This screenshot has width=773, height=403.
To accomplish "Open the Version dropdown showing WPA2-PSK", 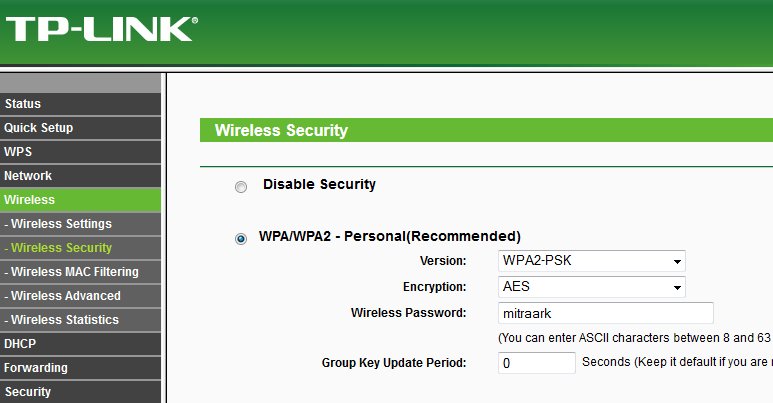I will (x=591, y=261).
